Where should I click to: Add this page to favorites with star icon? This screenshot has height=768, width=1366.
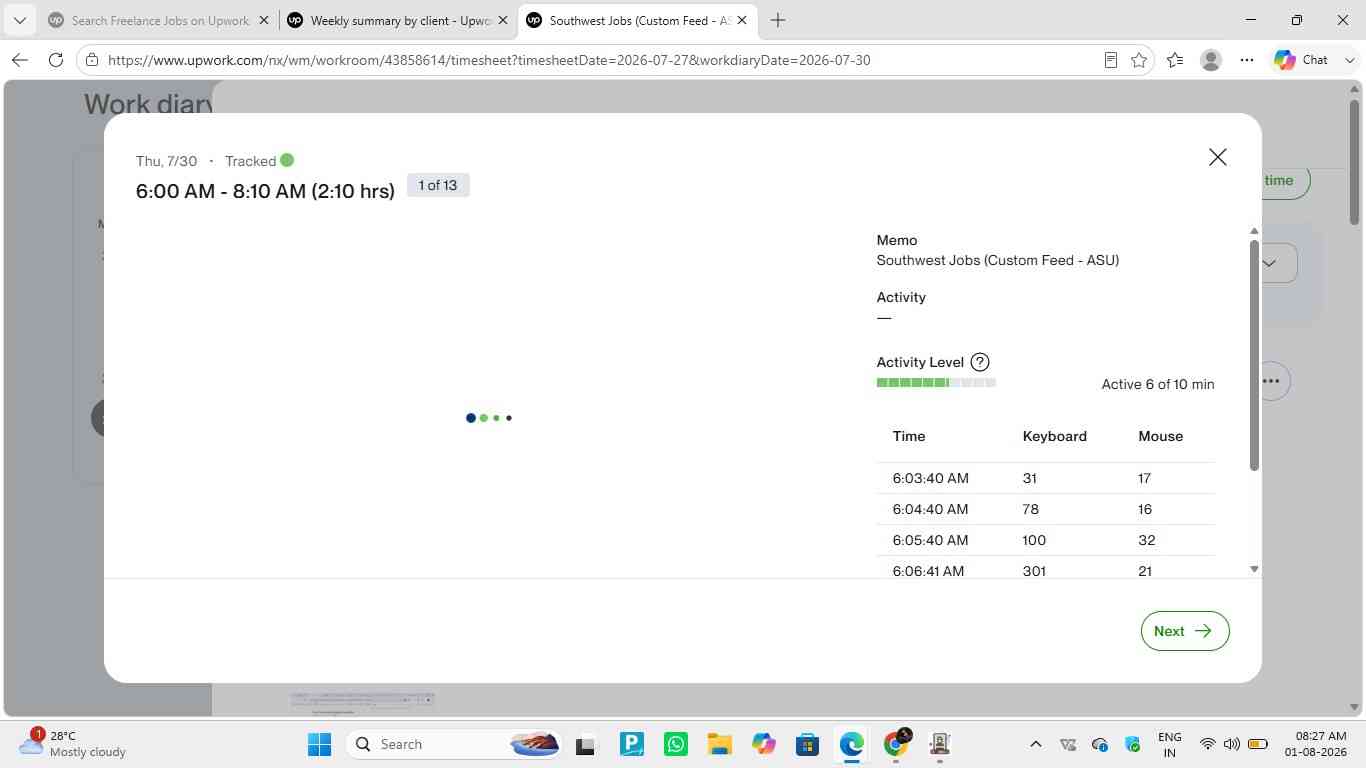coord(1138,60)
